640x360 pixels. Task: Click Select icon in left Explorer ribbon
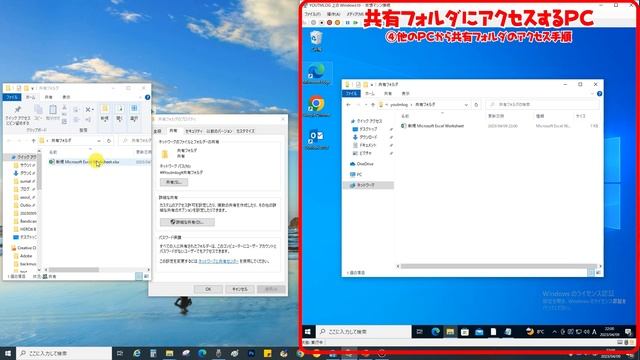pos(134,109)
